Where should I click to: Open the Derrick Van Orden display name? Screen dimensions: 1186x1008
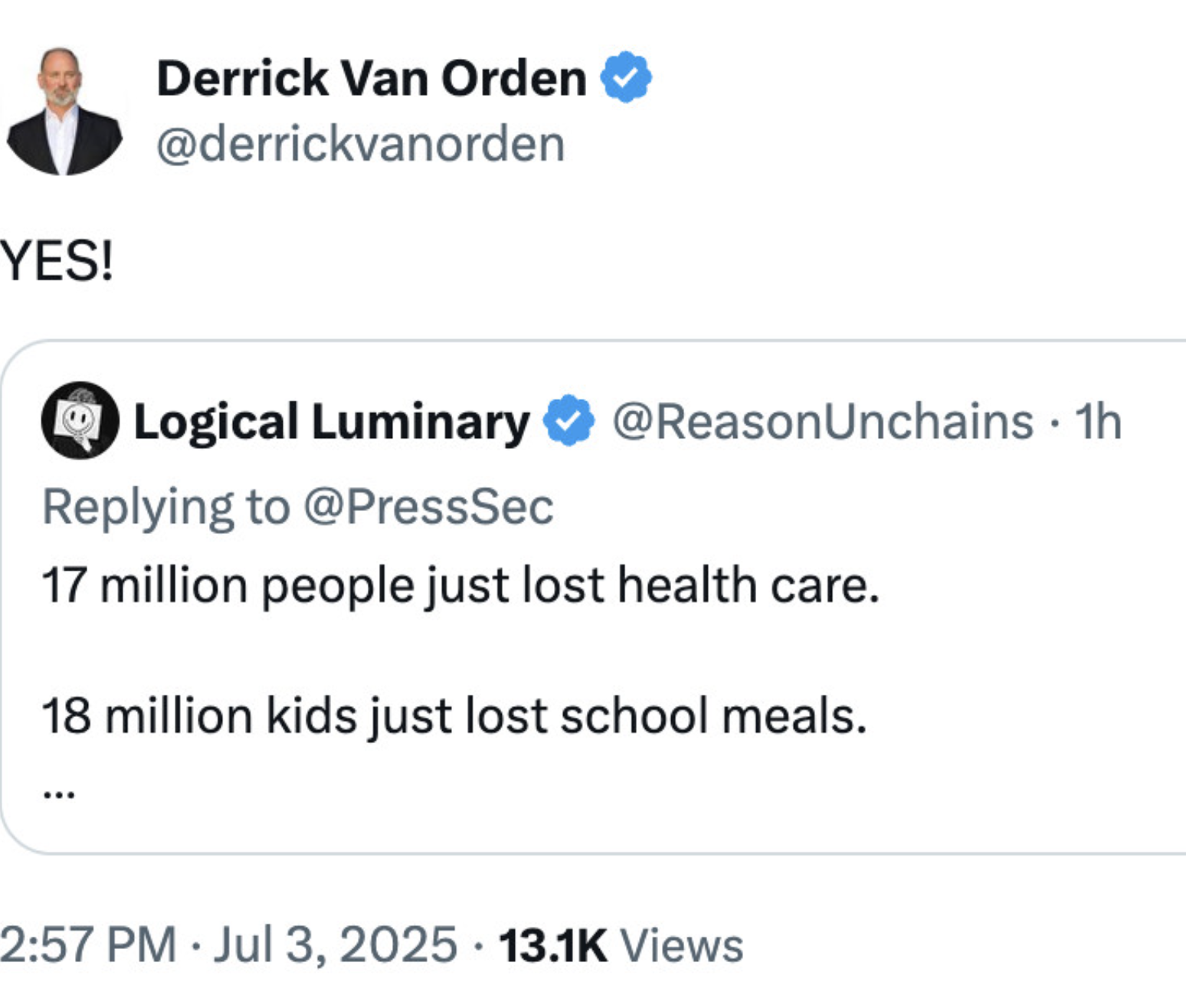tap(372, 78)
